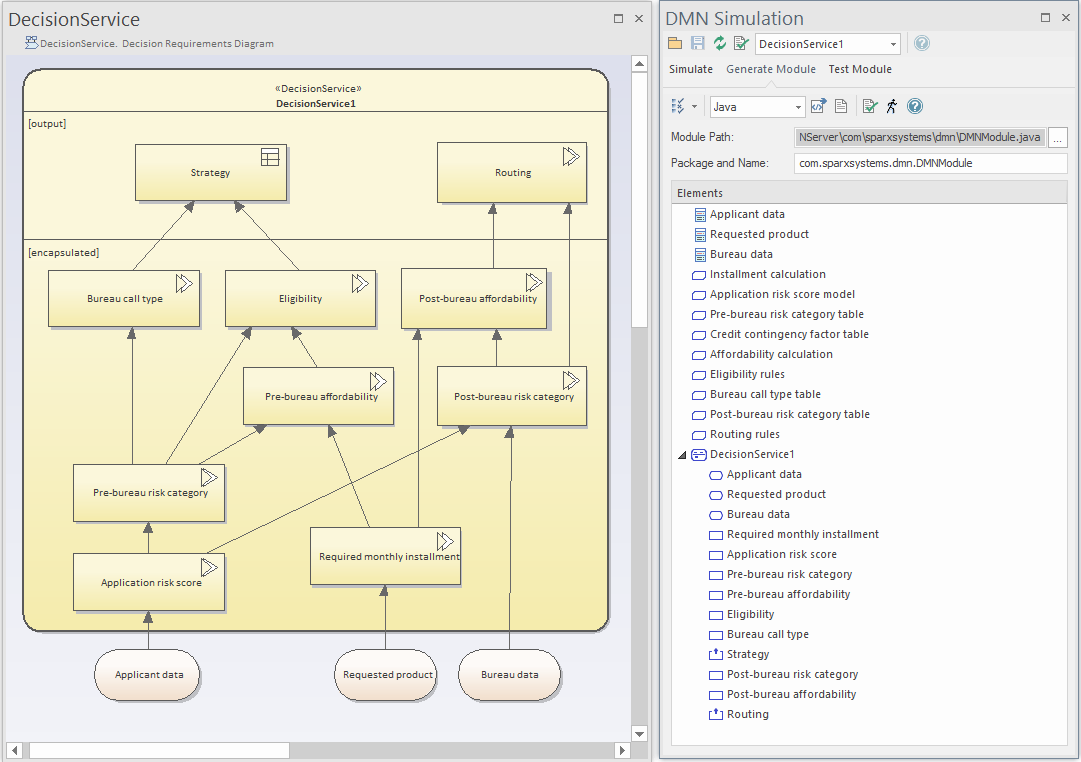Open the code generation options icon
1081x762 pixels.
coord(678,105)
